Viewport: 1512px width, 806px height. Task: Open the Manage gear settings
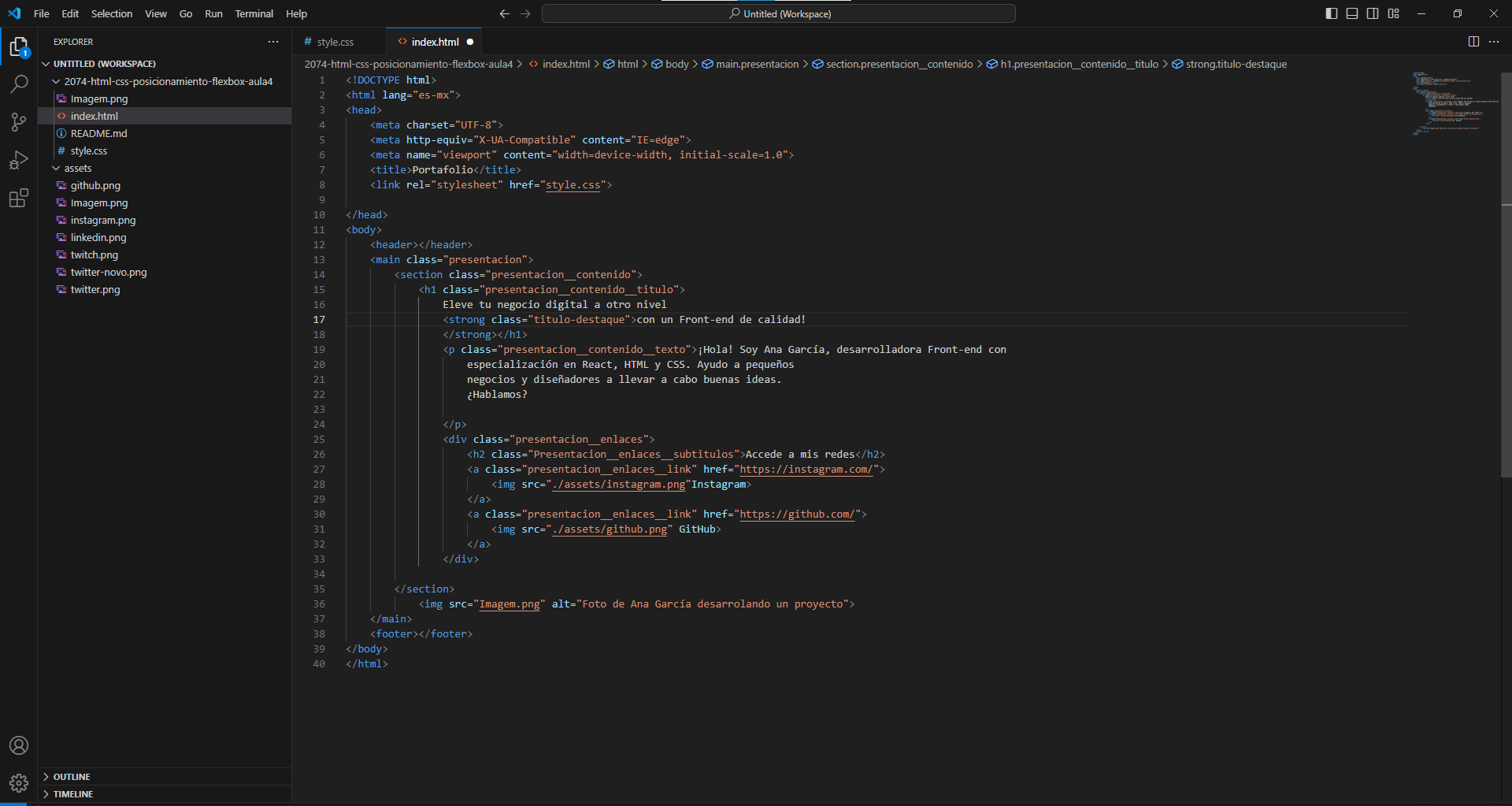(x=19, y=783)
